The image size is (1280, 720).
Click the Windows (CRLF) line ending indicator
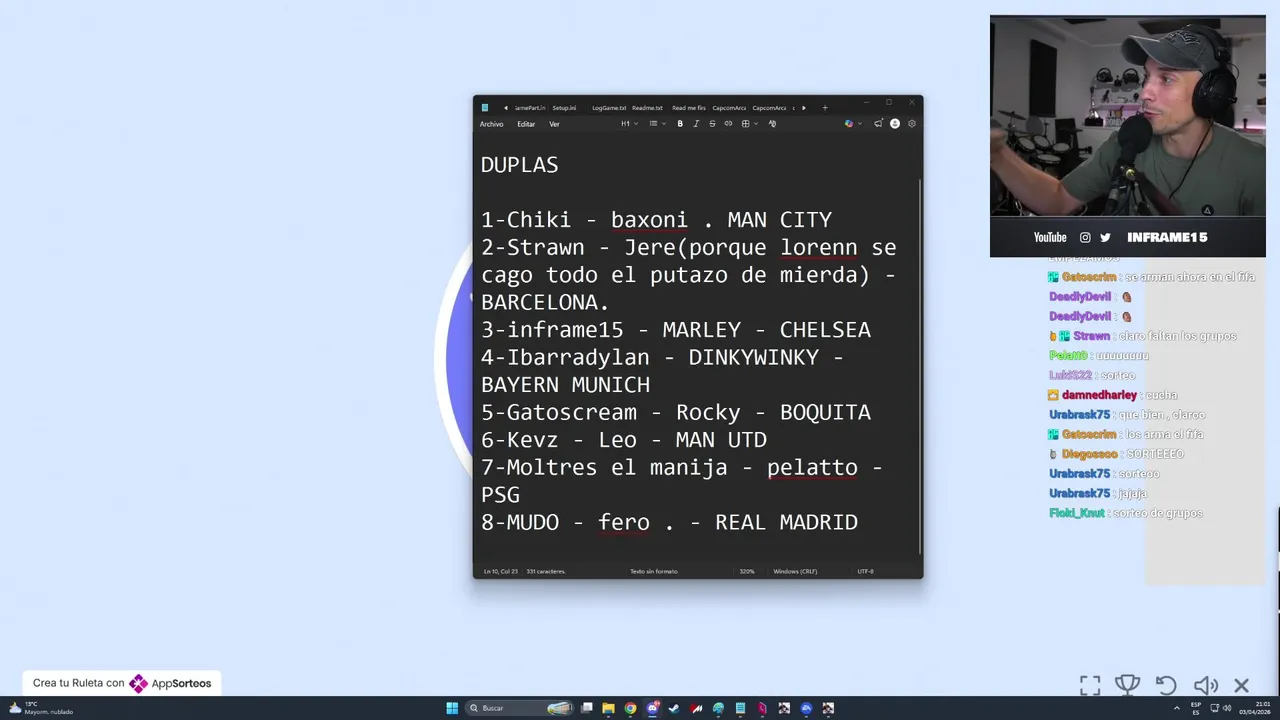click(x=795, y=571)
